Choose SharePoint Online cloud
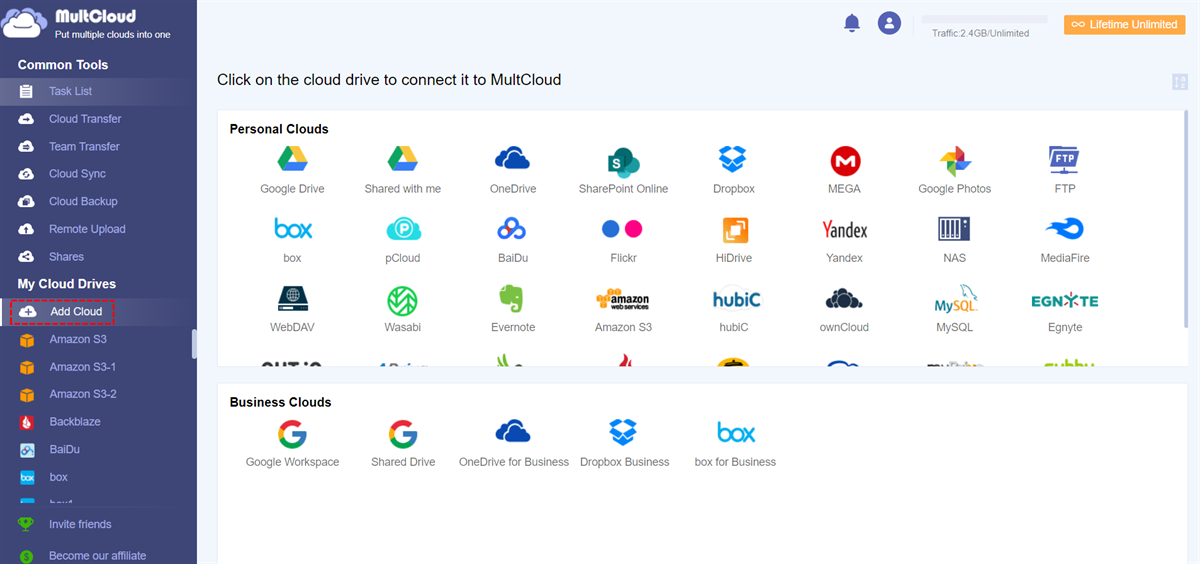Image resolution: width=1200 pixels, height=564 pixels. coord(623,169)
